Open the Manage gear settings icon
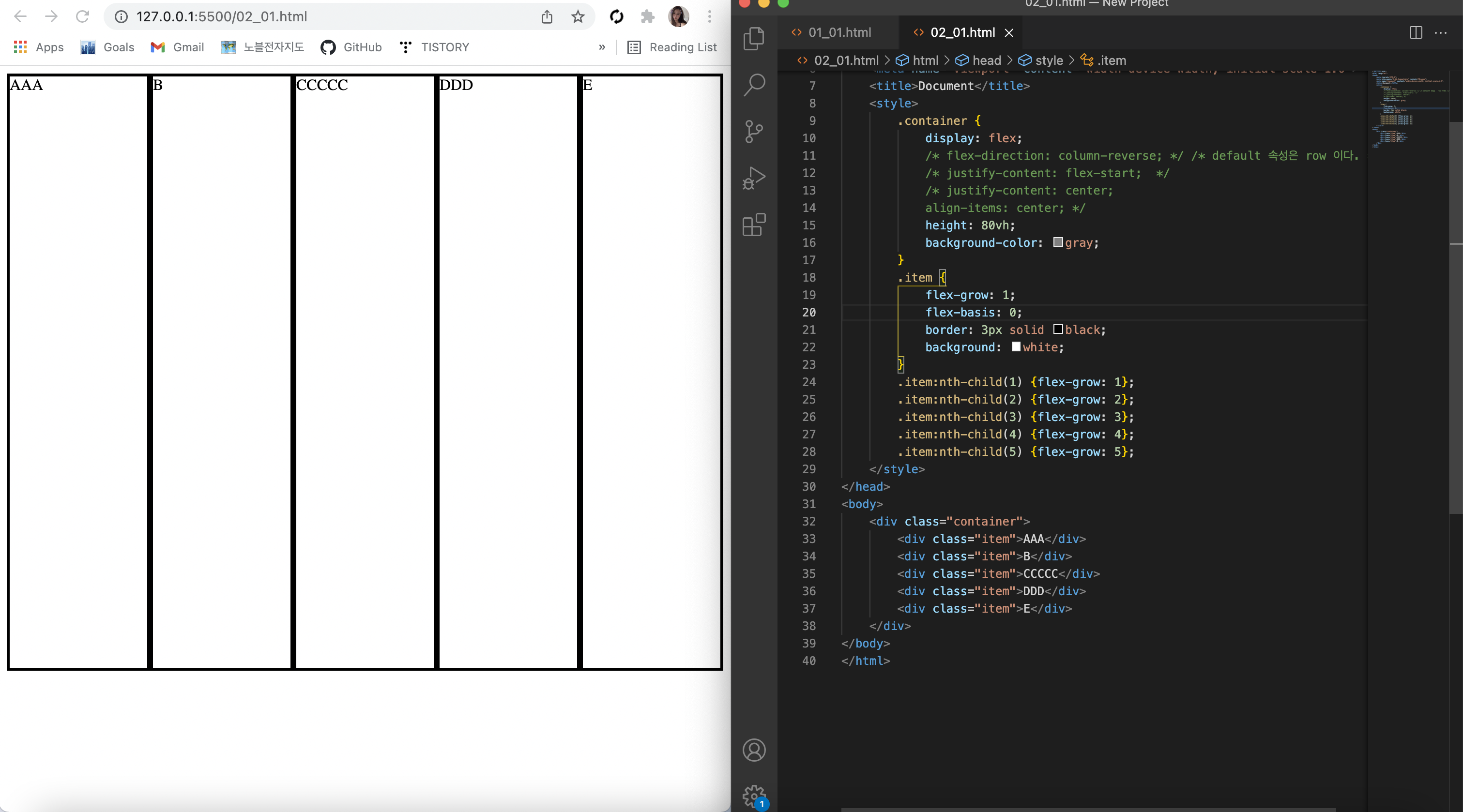 pos(754,796)
